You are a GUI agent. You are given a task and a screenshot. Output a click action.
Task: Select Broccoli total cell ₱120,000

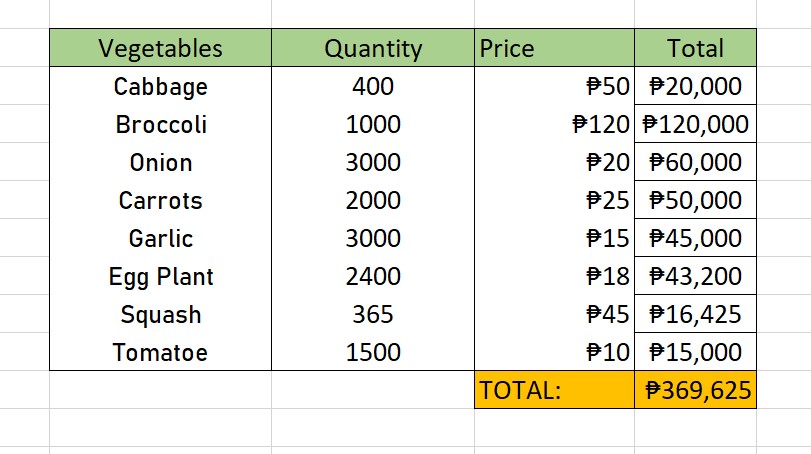(695, 125)
